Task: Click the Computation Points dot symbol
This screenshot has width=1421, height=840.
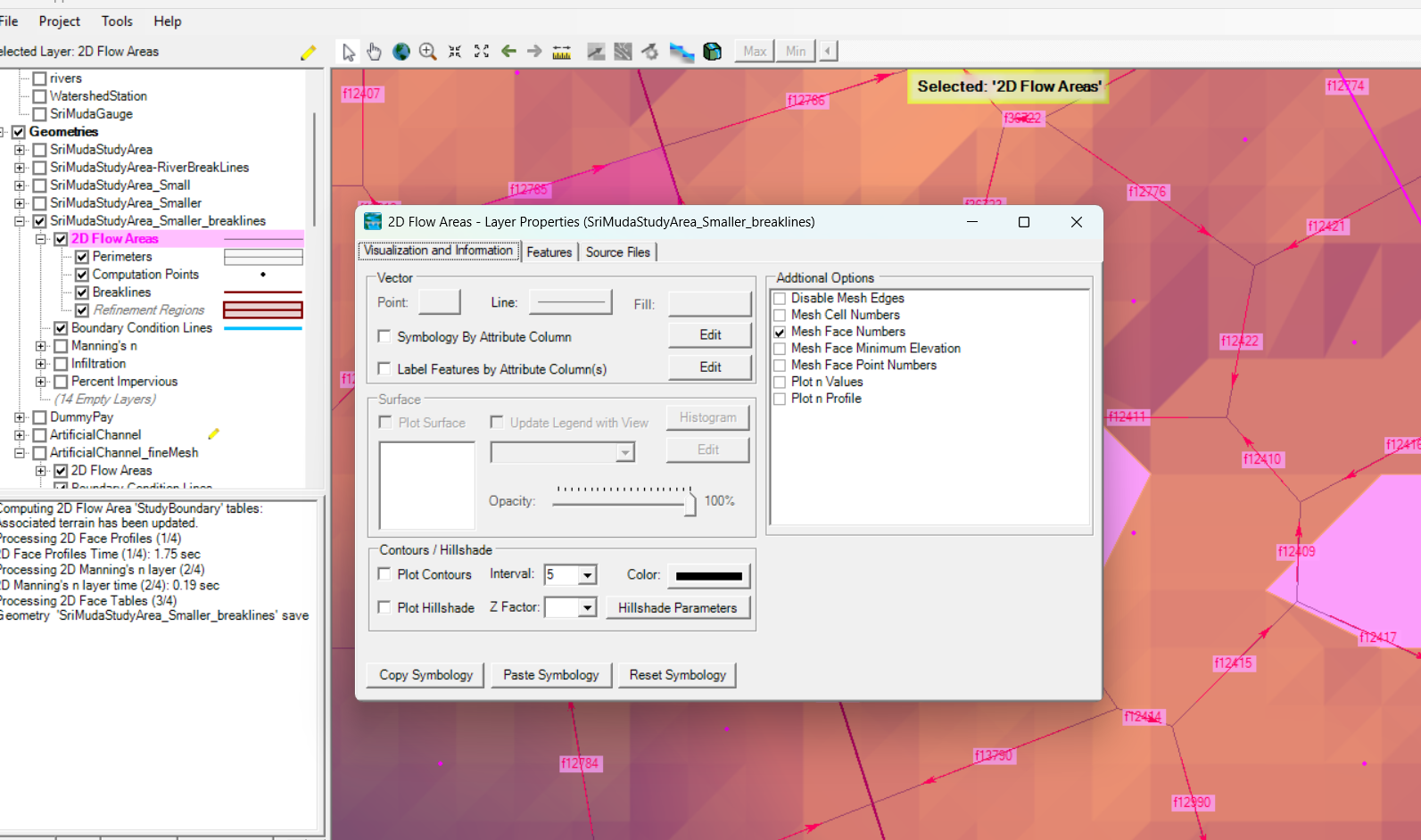Action: click(x=263, y=275)
